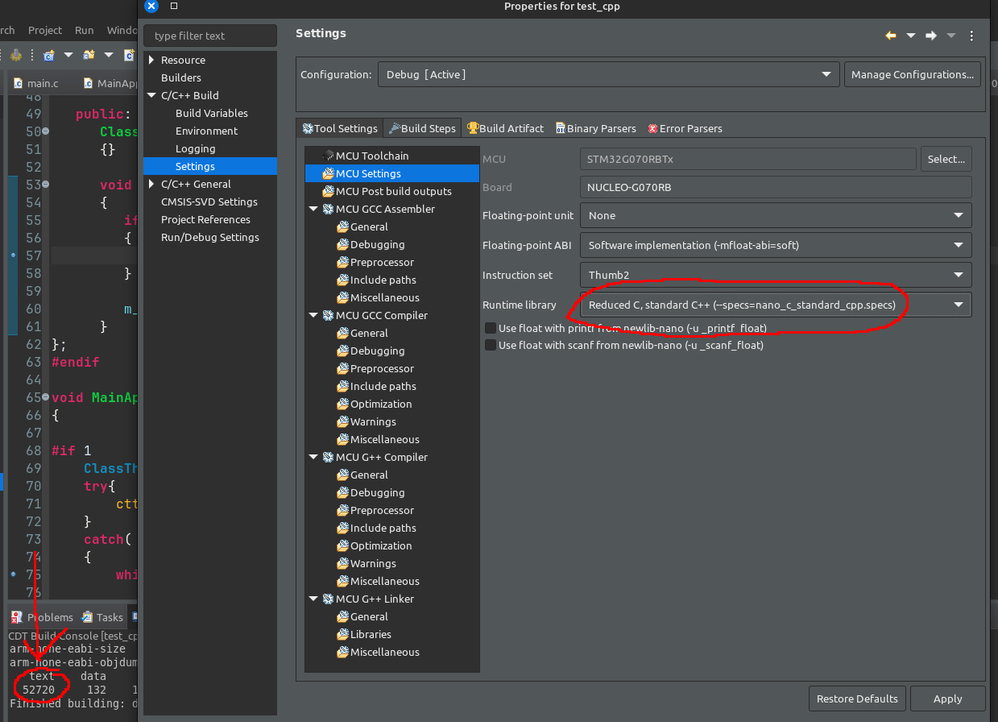This screenshot has width=998, height=722.
Task: Select Libraries under MCU G++ Linker
Action: [370, 635]
